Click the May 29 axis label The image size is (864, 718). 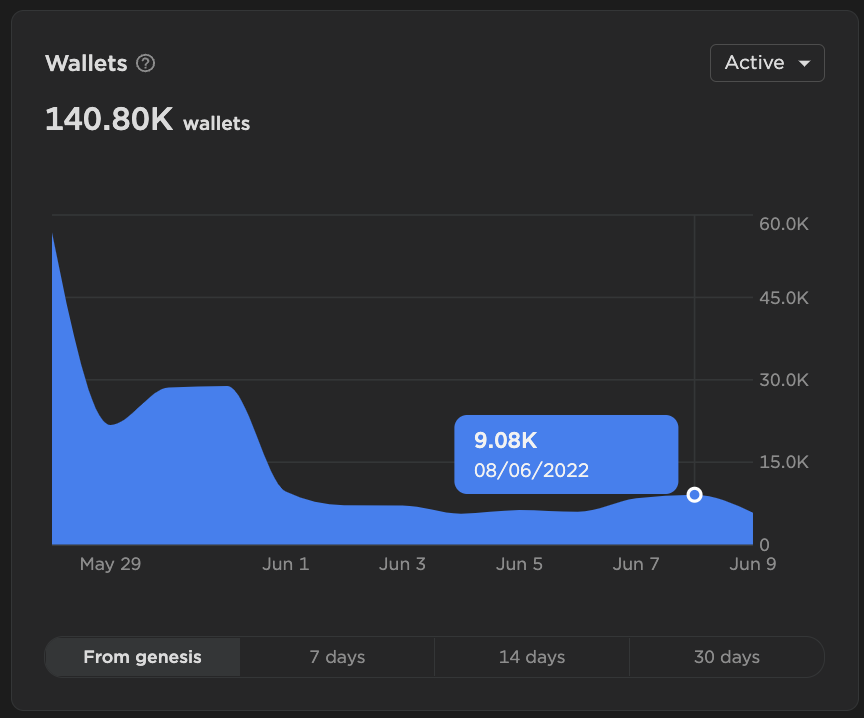110,564
